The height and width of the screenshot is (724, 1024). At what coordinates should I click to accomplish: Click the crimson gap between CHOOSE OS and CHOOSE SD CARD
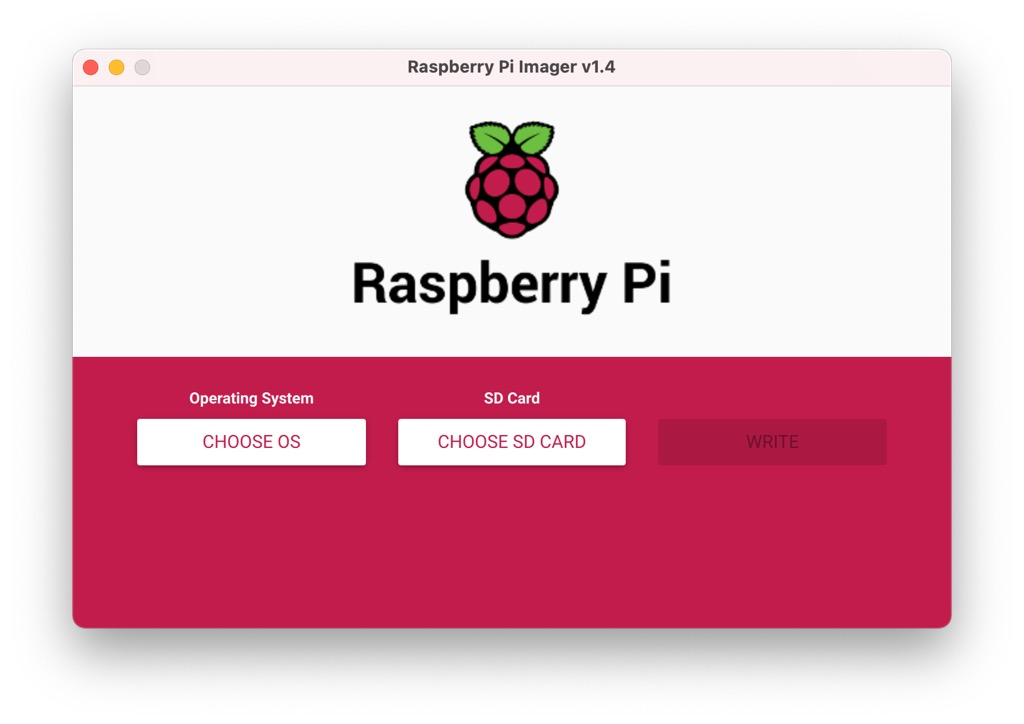point(382,442)
